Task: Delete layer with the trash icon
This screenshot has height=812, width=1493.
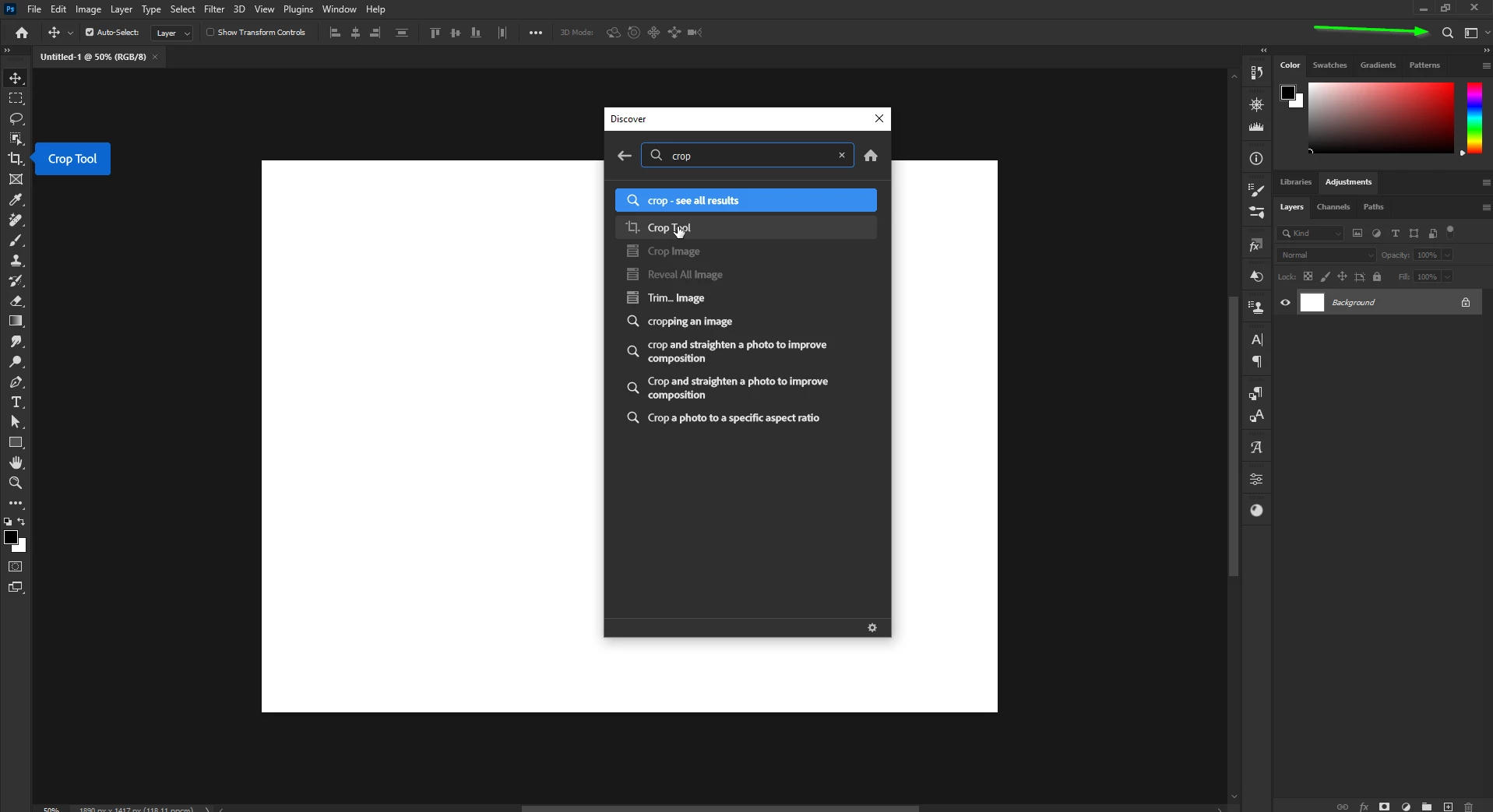Action: (x=1469, y=807)
